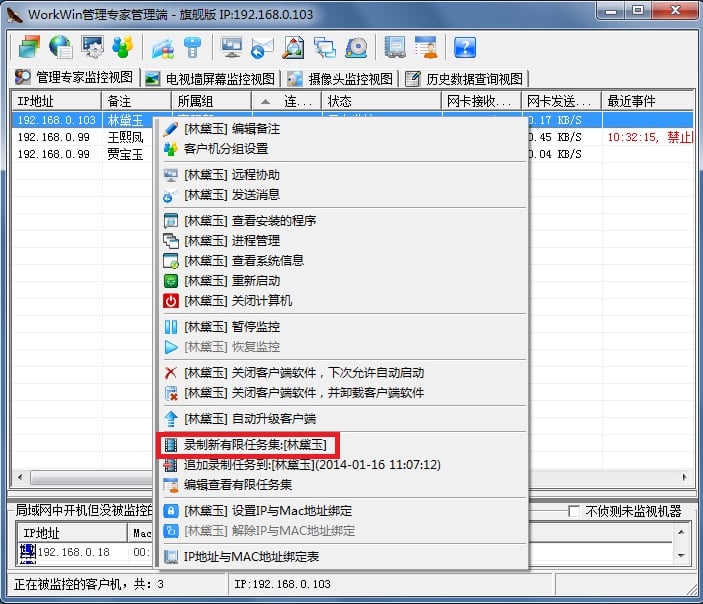Click the address book binding table icon
The width and height of the screenshot is (703, 604).
(395, 48)
